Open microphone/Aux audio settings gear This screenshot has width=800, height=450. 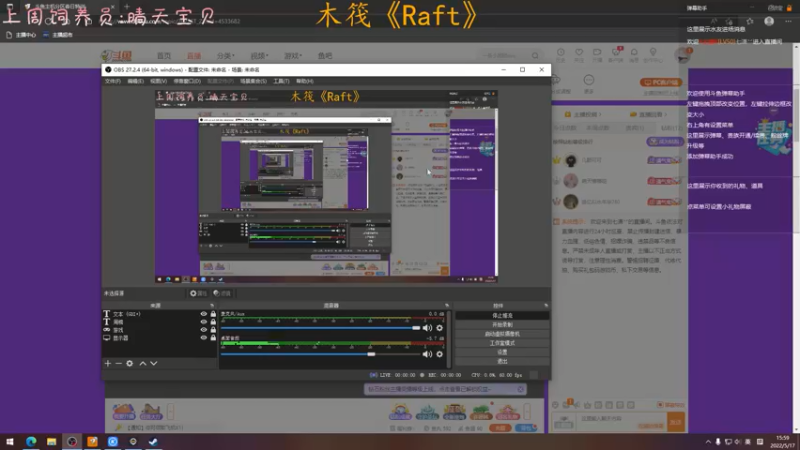(x=439, y=328)
